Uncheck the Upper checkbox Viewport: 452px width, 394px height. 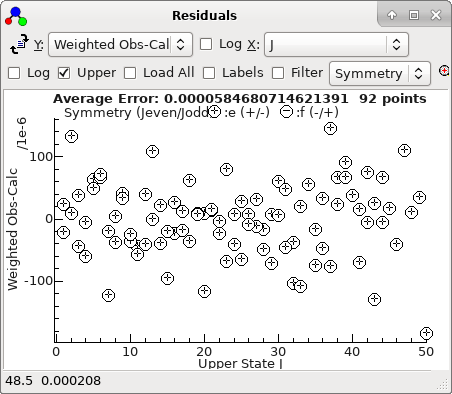(x=64, y=73)
